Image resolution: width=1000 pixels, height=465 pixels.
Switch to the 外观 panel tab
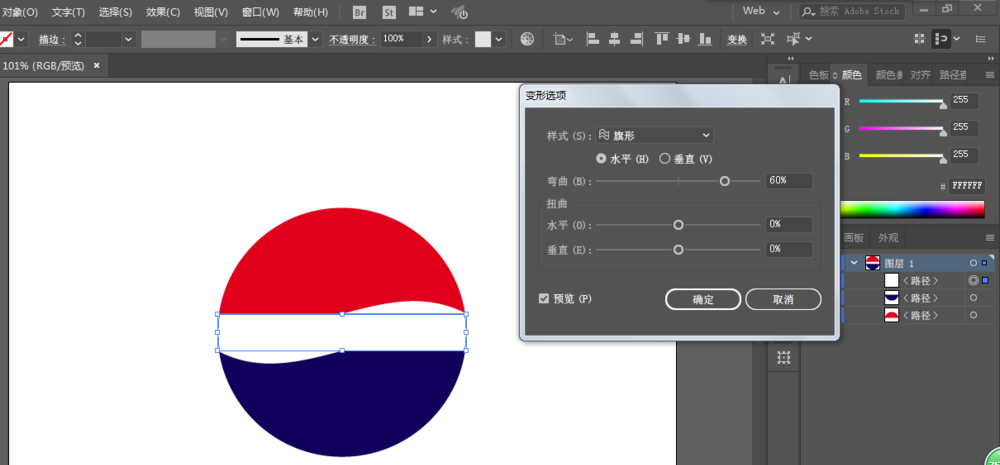click(x=888, y=238)
